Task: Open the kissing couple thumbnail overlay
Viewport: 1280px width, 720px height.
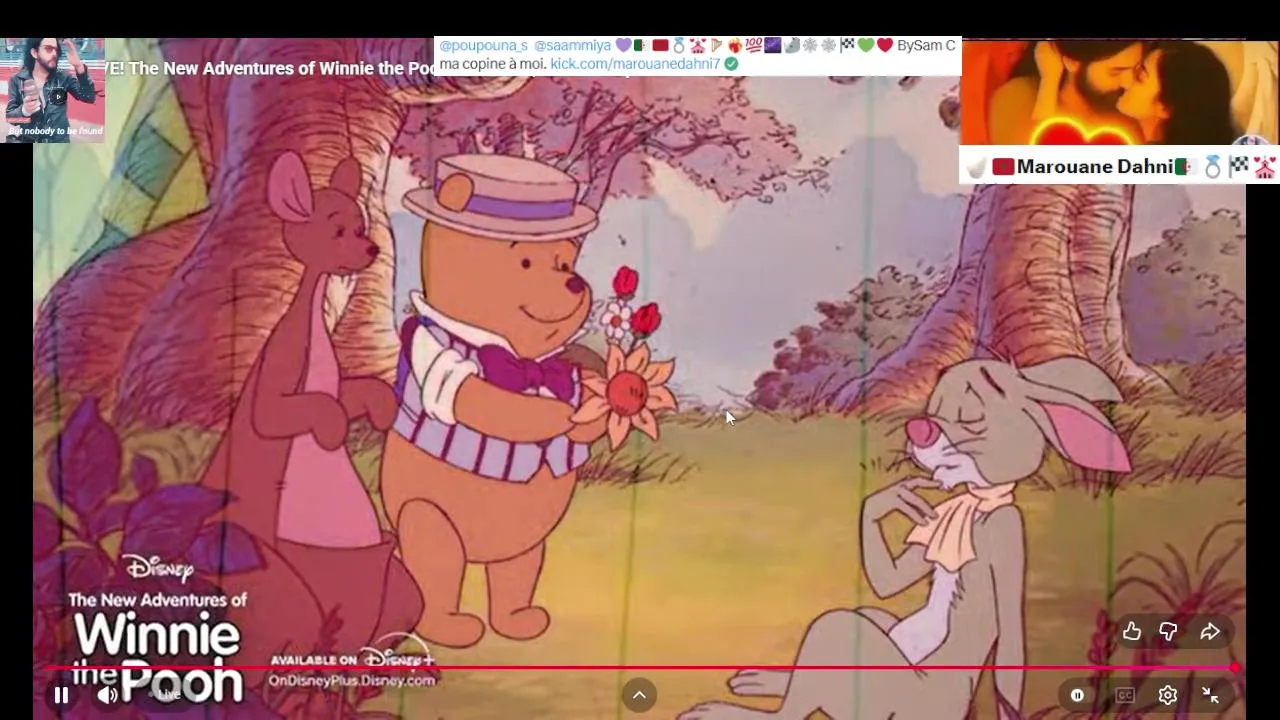Action: (x=1119, y=93)
